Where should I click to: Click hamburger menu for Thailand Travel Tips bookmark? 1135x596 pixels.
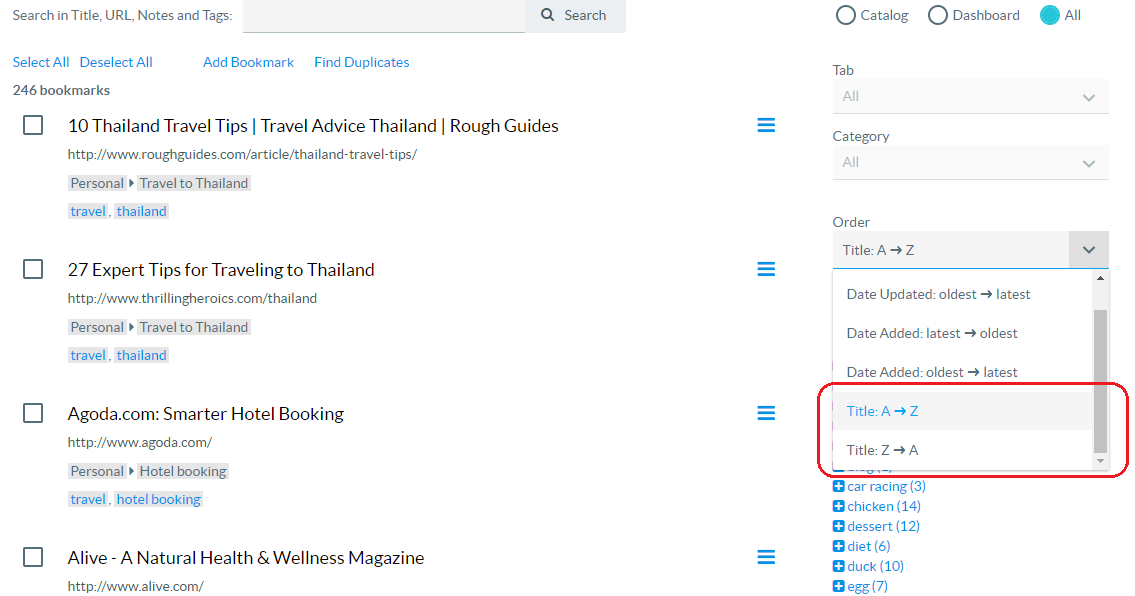click(x=766, y=125)
